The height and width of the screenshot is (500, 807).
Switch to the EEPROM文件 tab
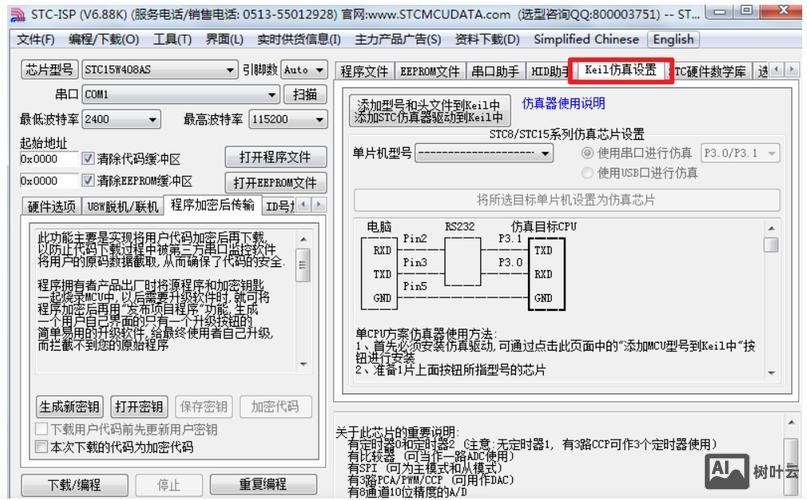pos(430,72)
